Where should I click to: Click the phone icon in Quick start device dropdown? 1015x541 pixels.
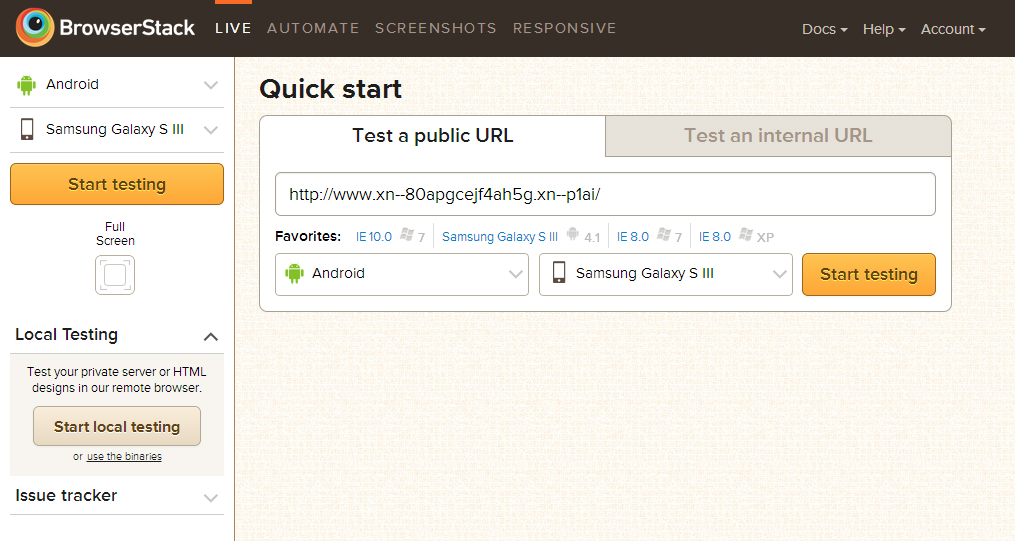coord(559,272)
